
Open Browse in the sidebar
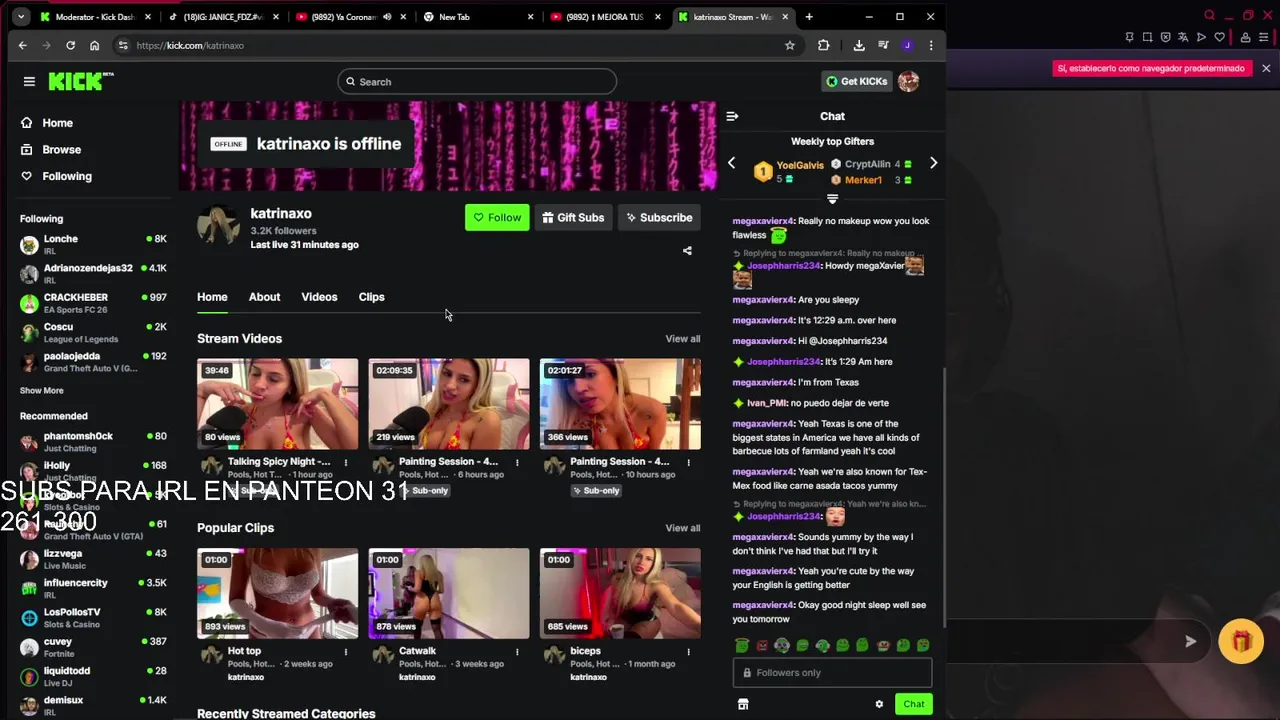point(61,149)
